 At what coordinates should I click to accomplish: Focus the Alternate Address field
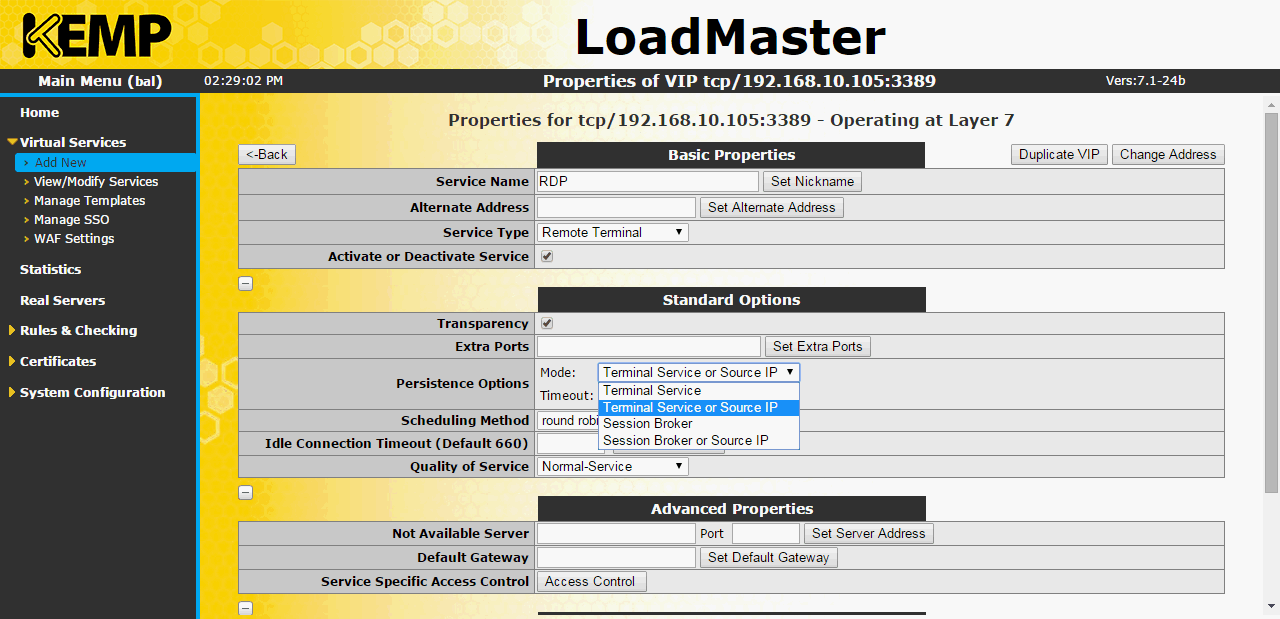pos(616,208)
